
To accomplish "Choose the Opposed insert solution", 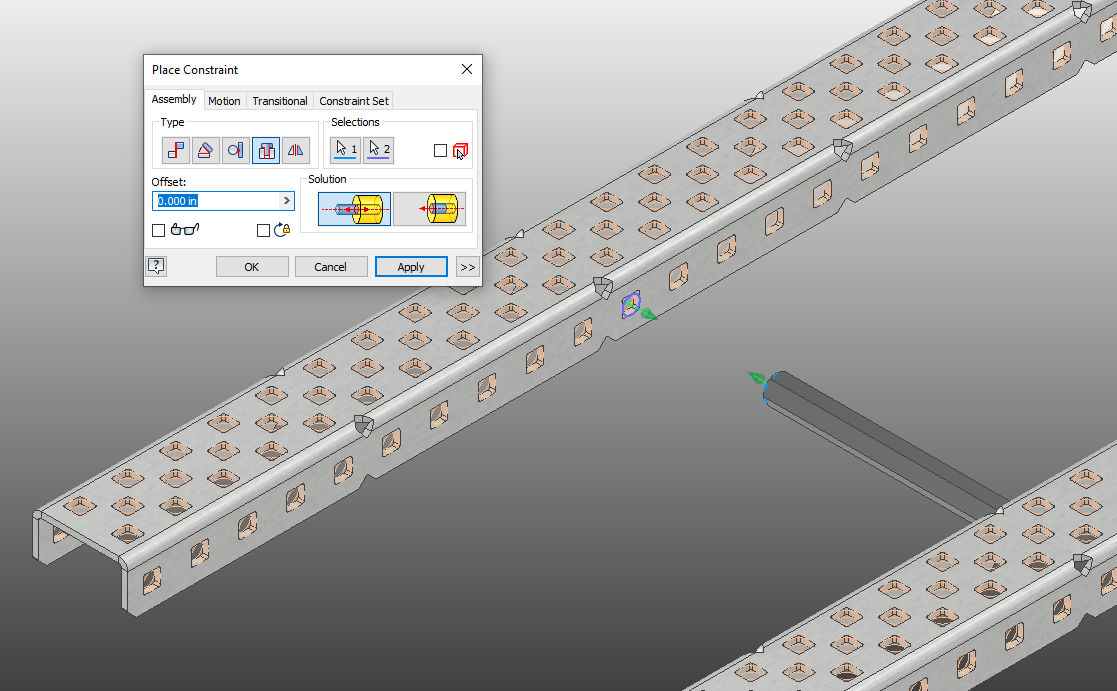I will click(354, 209).
